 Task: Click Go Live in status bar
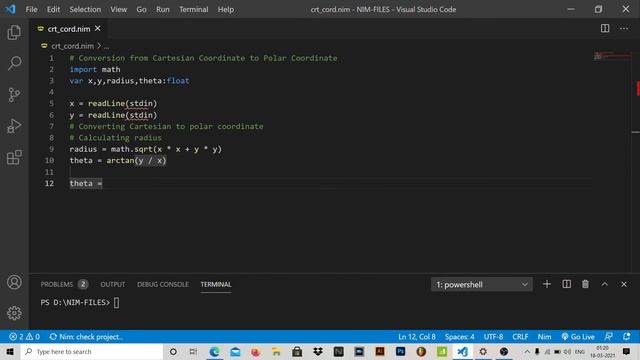(578, 337)
